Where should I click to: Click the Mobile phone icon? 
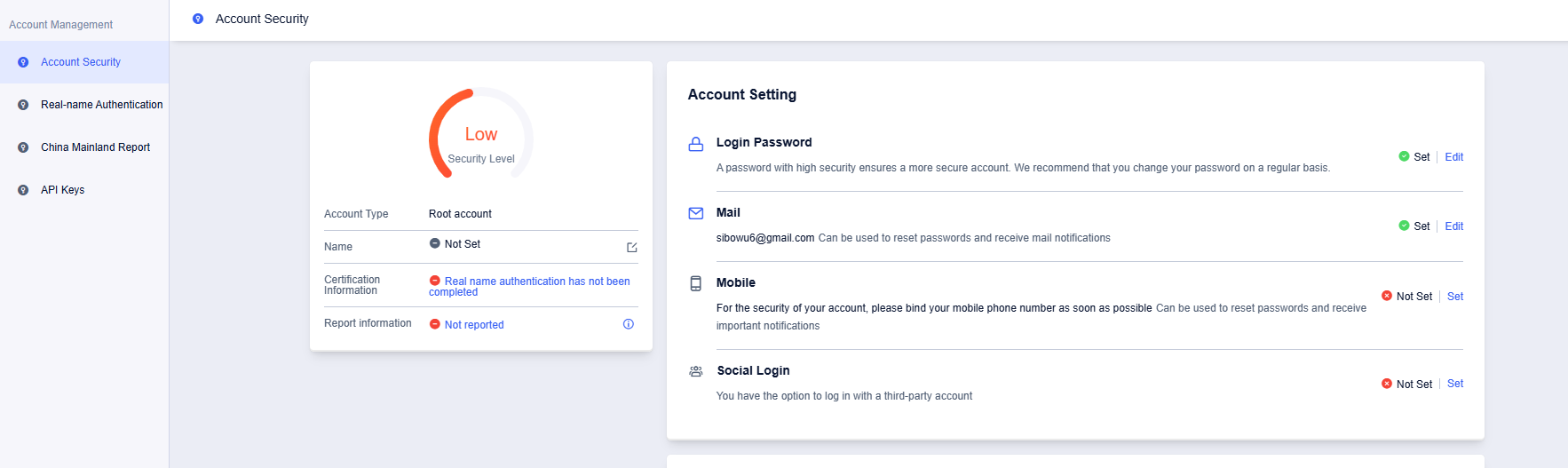point(696,283)
